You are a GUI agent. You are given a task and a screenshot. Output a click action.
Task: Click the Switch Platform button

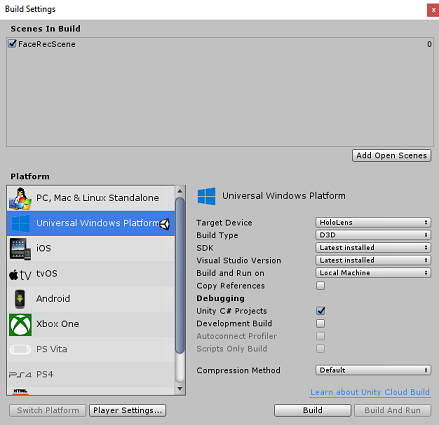click(x=48, y=410)
